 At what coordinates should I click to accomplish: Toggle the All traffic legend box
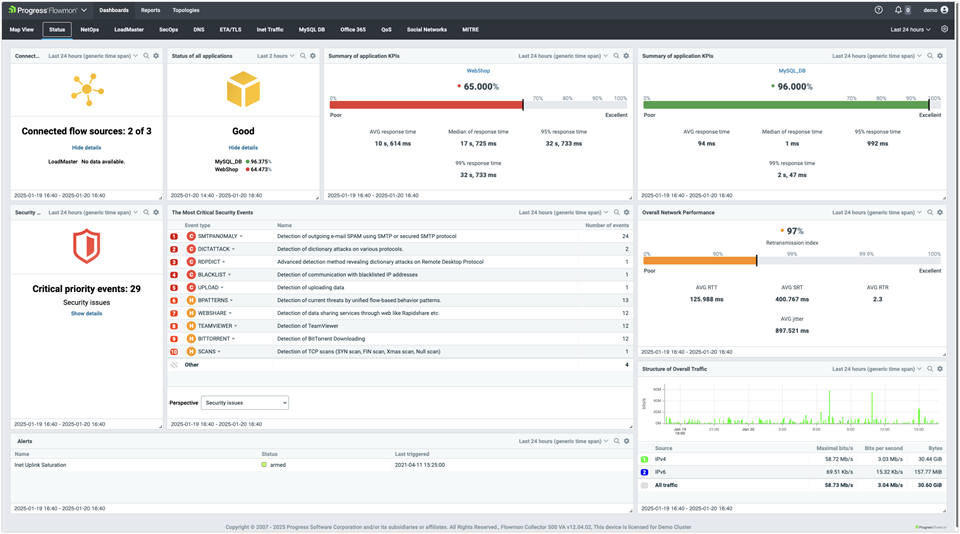pyautogui.click(x=645, y=485)
